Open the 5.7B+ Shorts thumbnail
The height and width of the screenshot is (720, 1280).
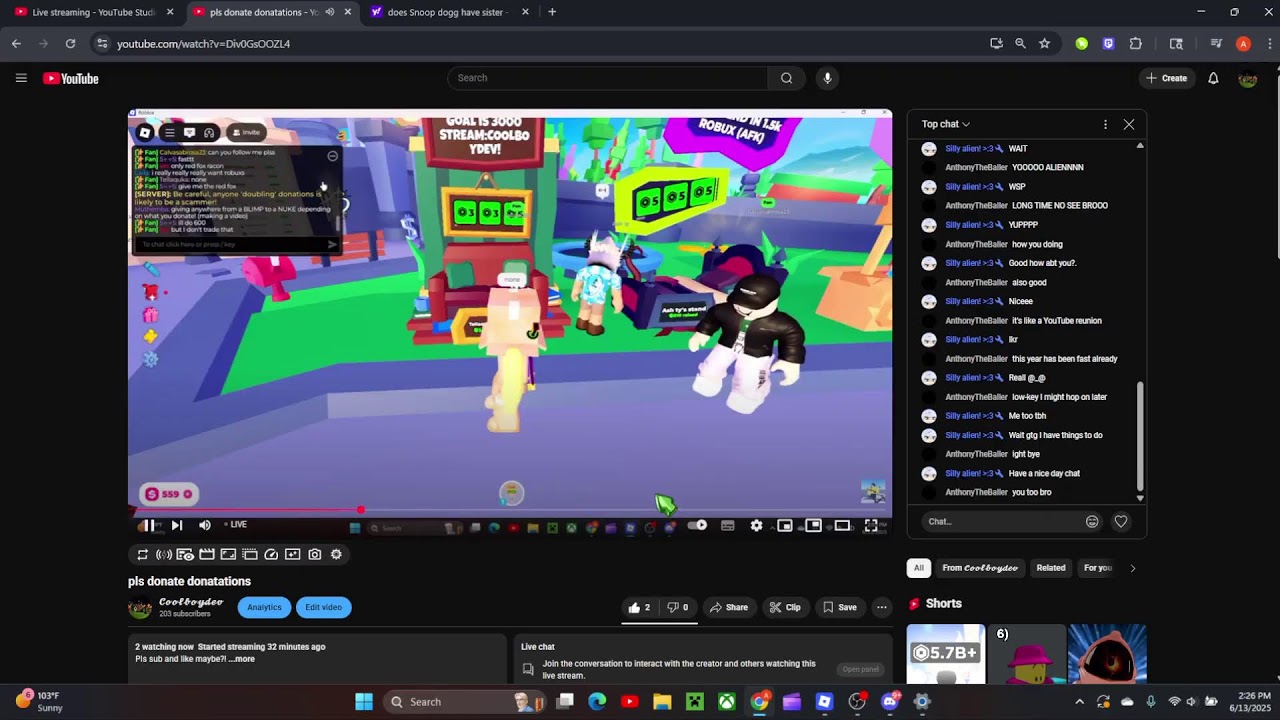pos(946,654)
